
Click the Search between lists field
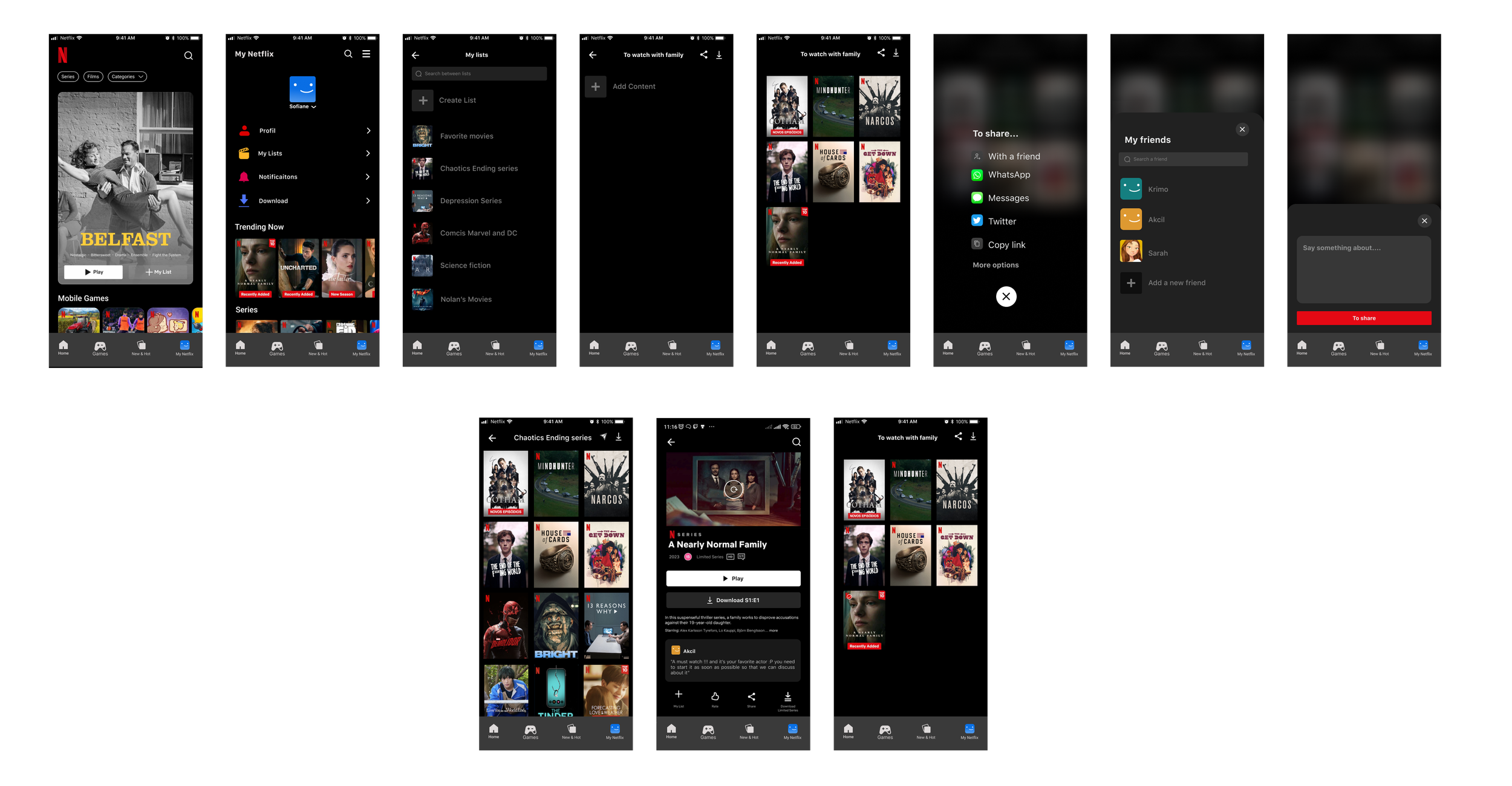tap(479, 74)
